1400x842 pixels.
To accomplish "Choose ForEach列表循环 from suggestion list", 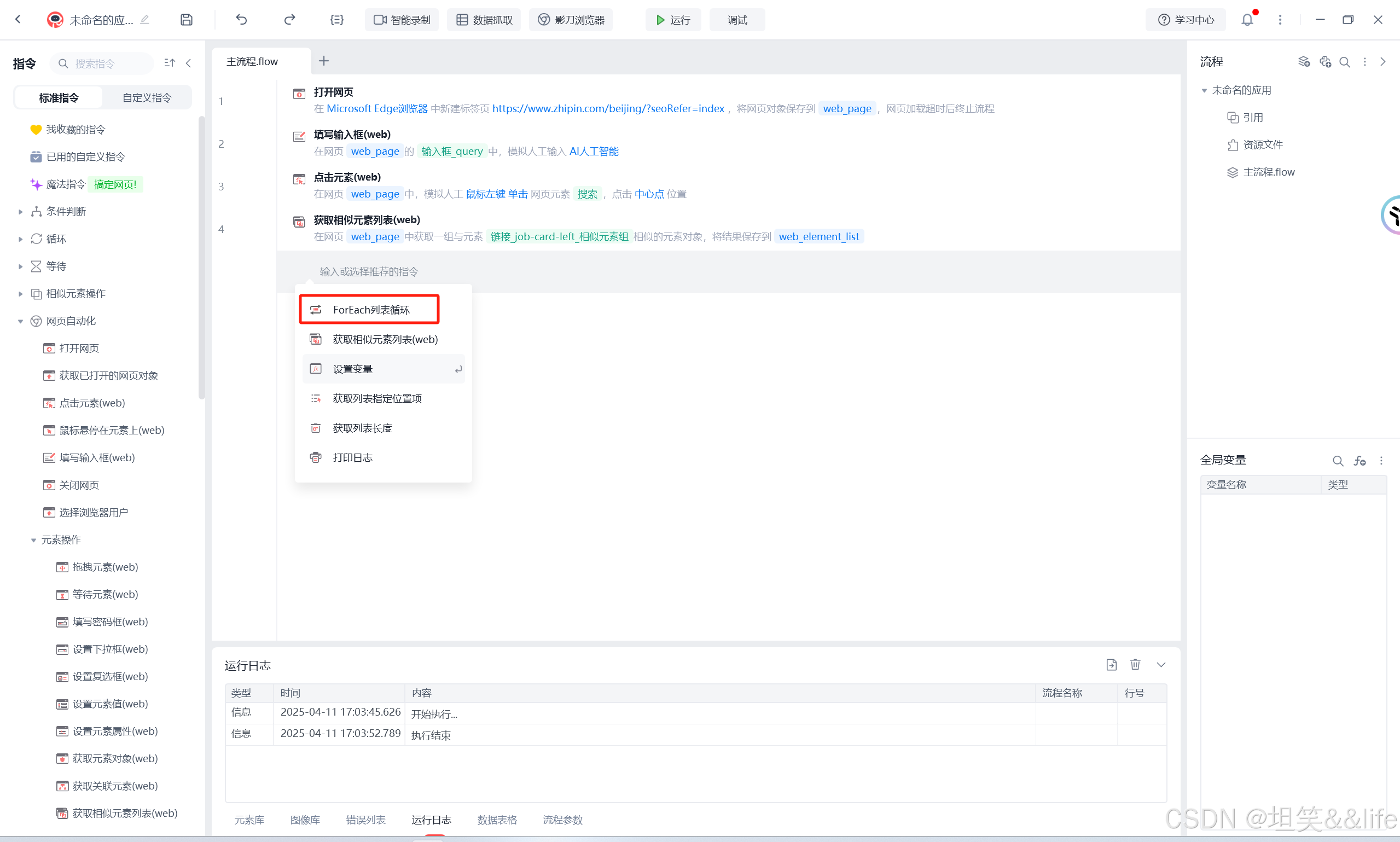I will point(370,310).
